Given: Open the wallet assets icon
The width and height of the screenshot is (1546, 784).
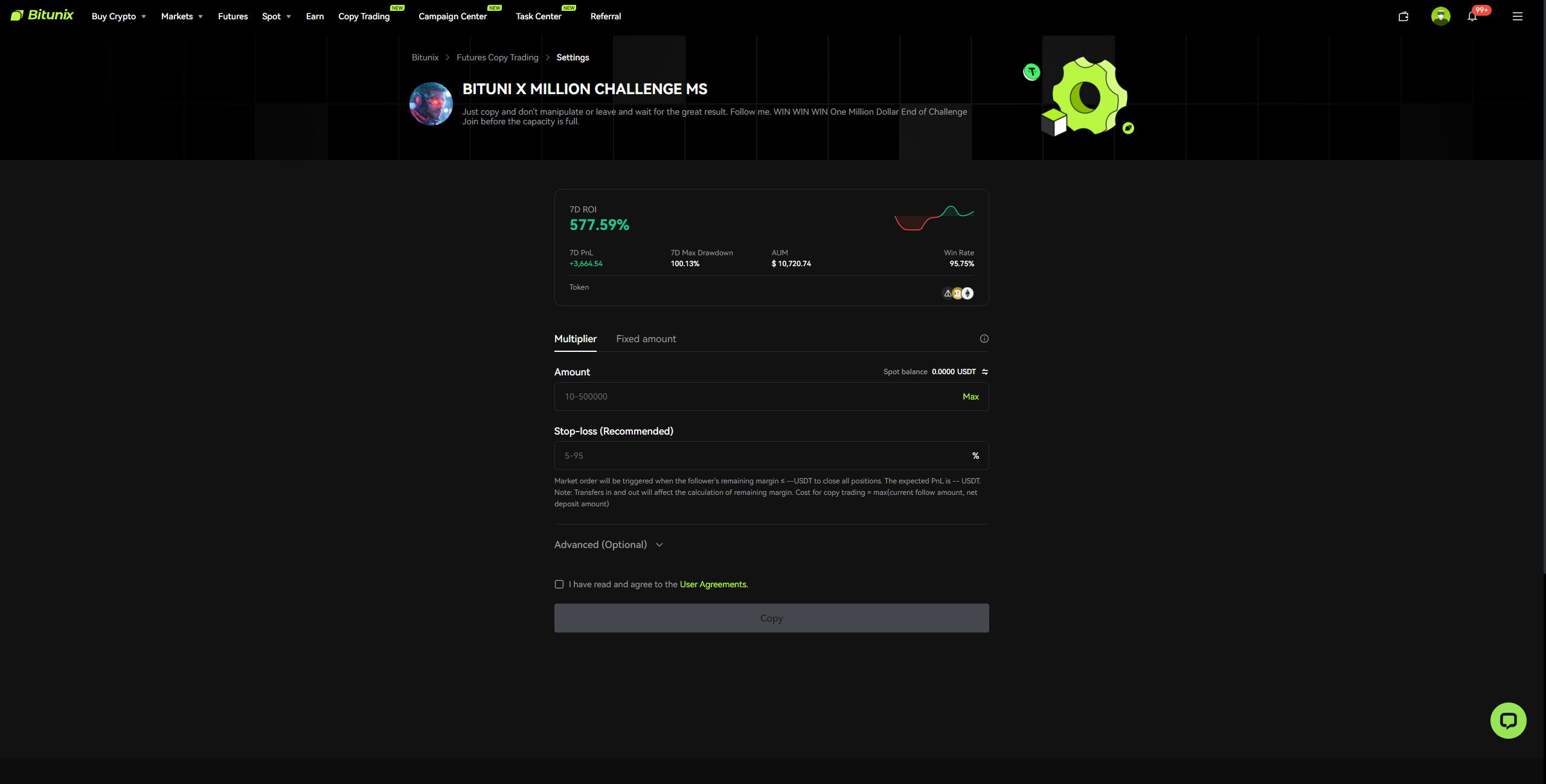Looking at the screenshot, I should click(1403, 16).
